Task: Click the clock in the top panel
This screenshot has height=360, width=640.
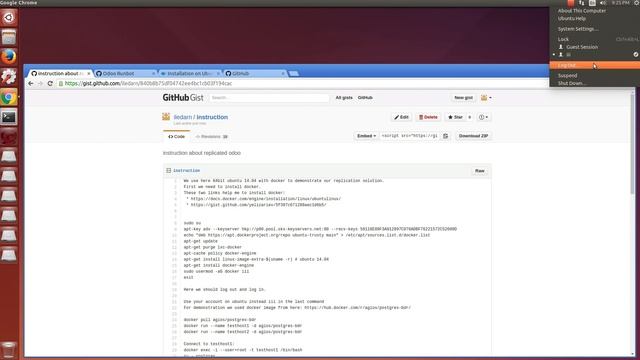Action: click(x=620, y=3)
